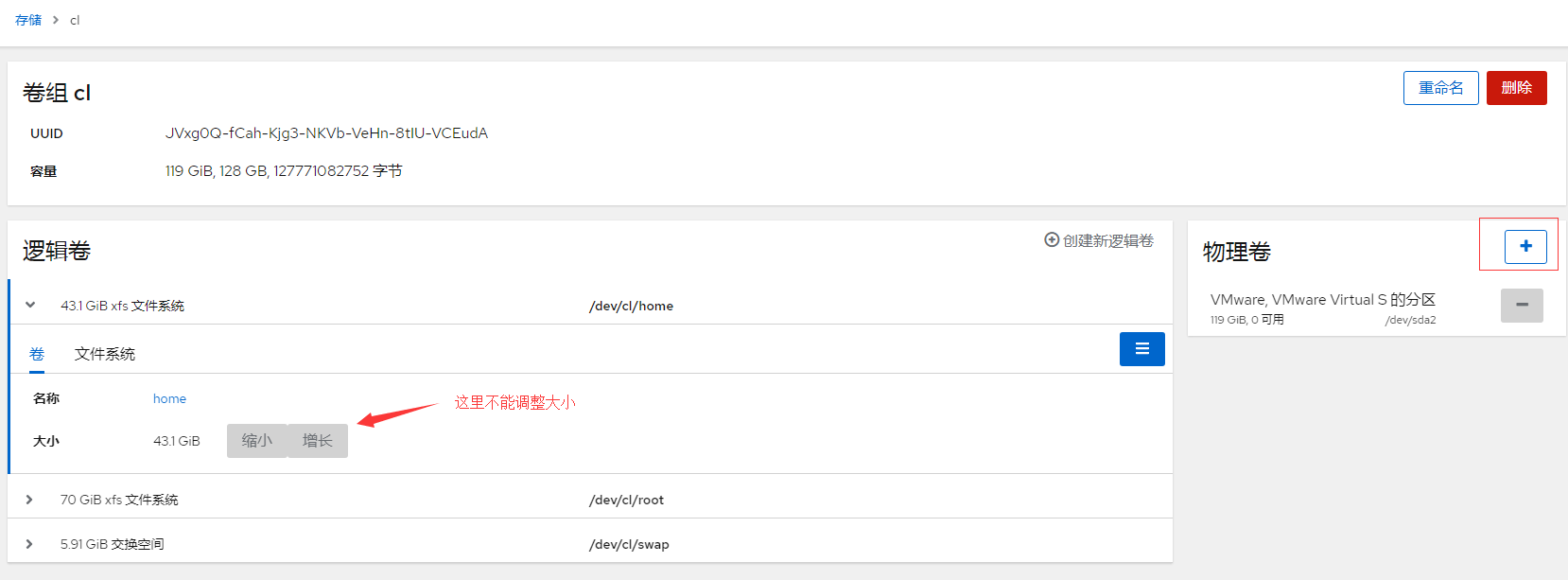This screenshot has height=580, width=1568.
Task: Click the 物理卷 section heading
Action: pyautogui.click(x=1237, y=252)
